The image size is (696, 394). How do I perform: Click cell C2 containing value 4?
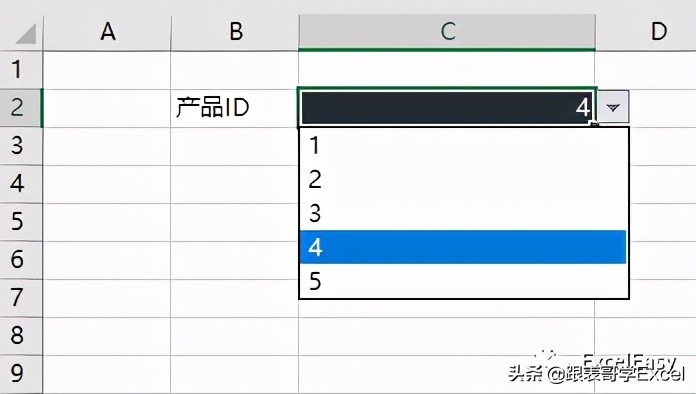pyautogui.click(x=447, y=108)
